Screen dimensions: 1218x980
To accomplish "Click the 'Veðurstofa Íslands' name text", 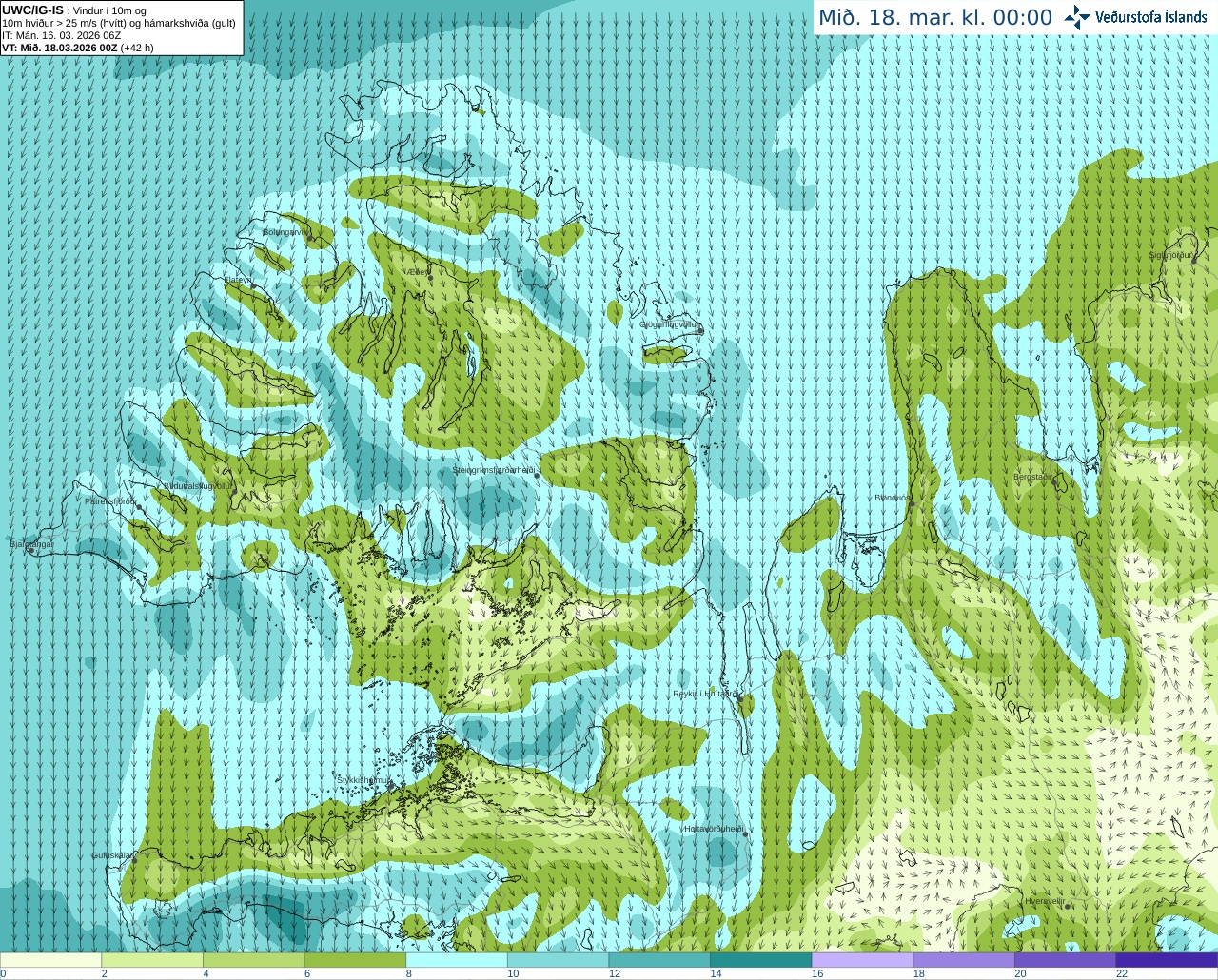I will click(1151, 17).
